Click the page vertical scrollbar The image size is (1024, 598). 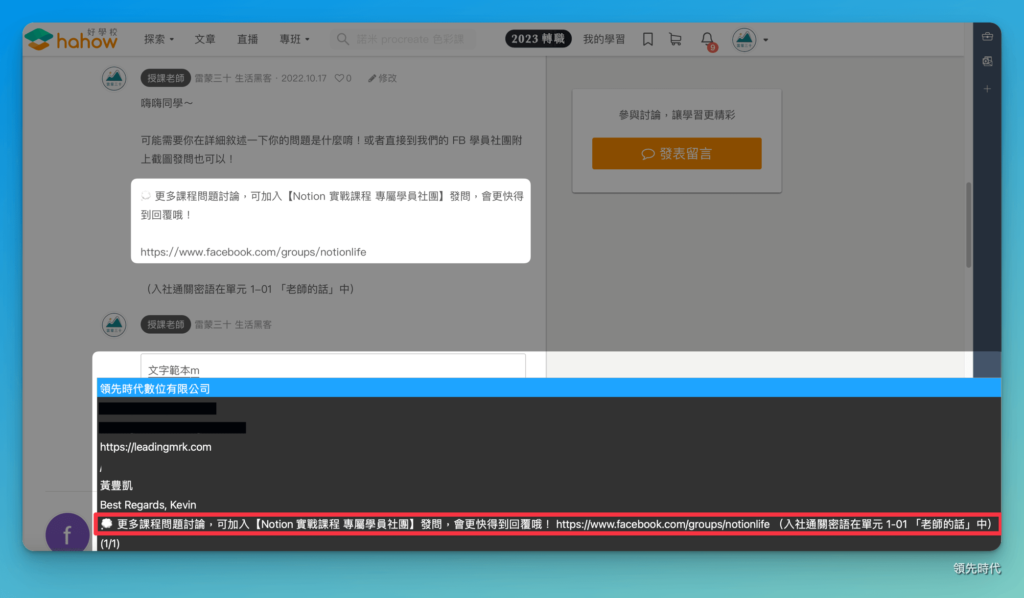[x=968, y=225]
